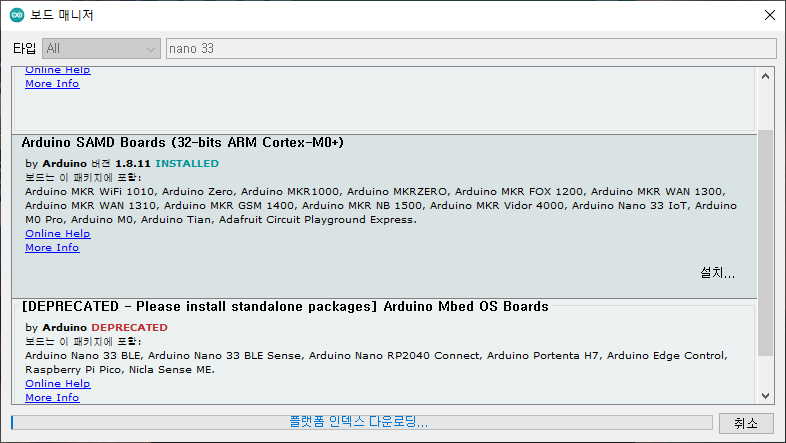Click the INSTALLED status label

point(187,163)
